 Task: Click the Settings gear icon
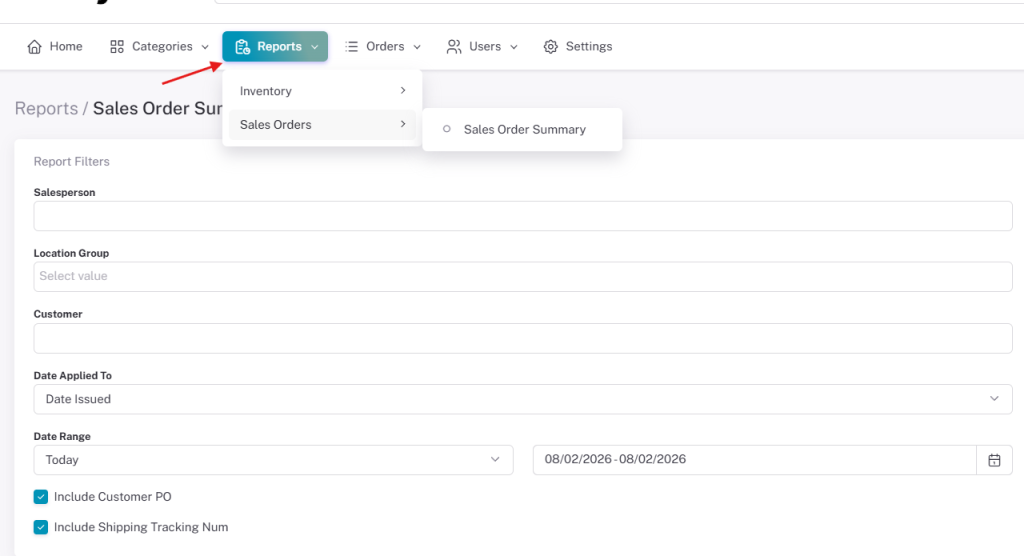tap(551, 46)
